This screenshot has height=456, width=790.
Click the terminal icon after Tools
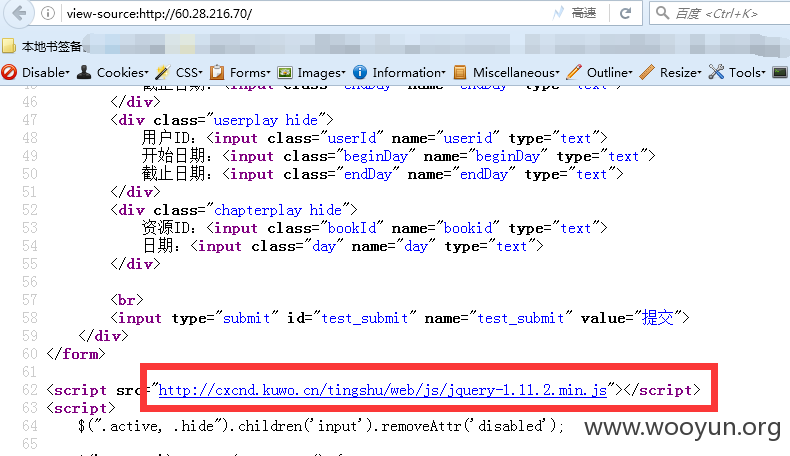point(780,73)
